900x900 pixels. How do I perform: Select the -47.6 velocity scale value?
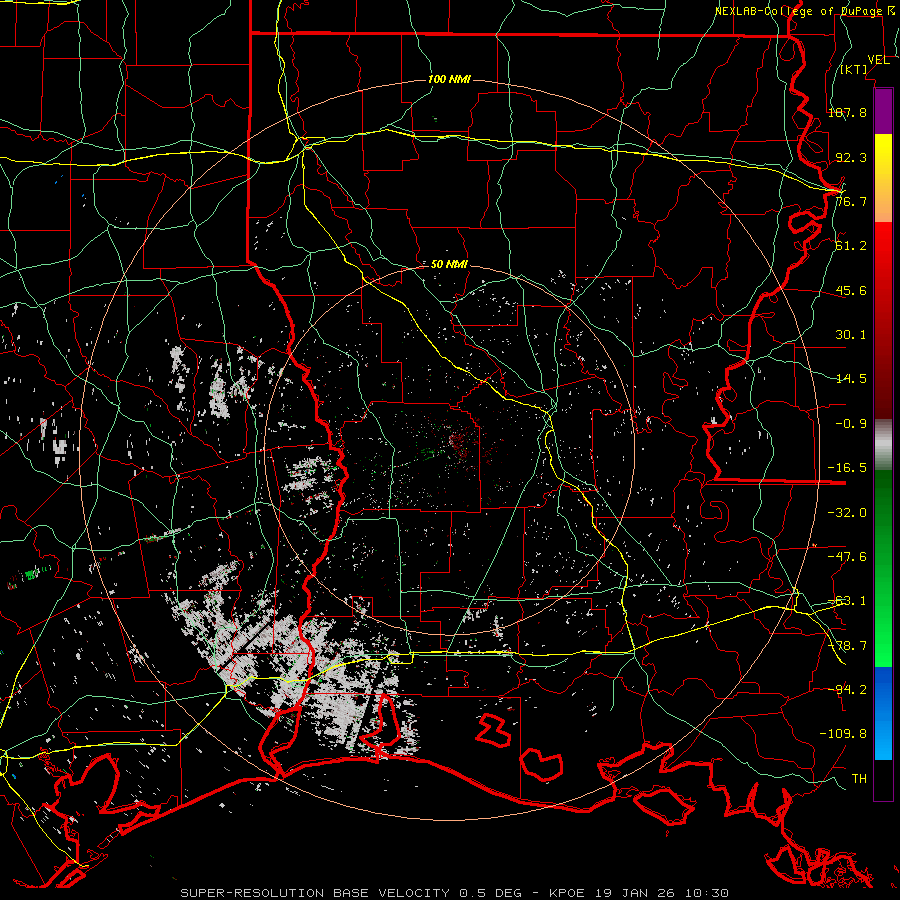pos(847,557)
